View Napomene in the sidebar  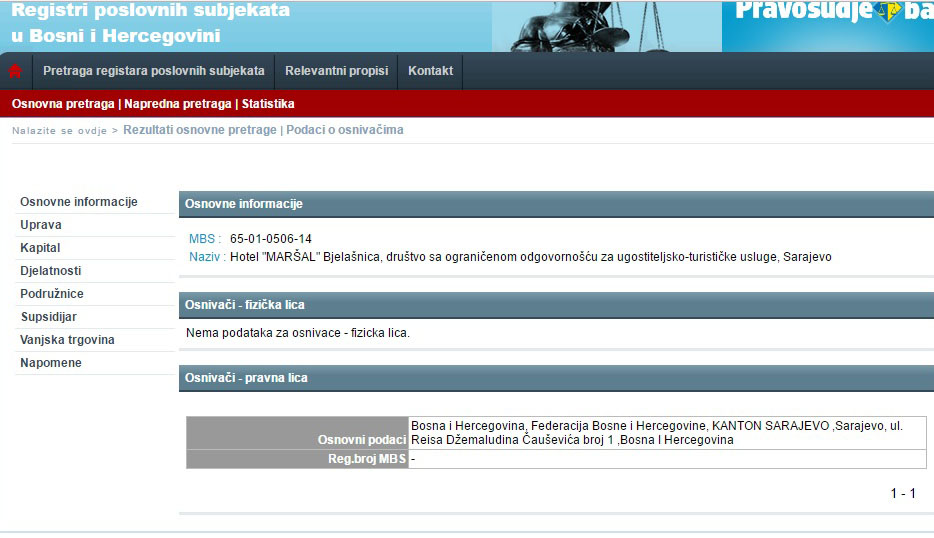(x=51, y=363)
